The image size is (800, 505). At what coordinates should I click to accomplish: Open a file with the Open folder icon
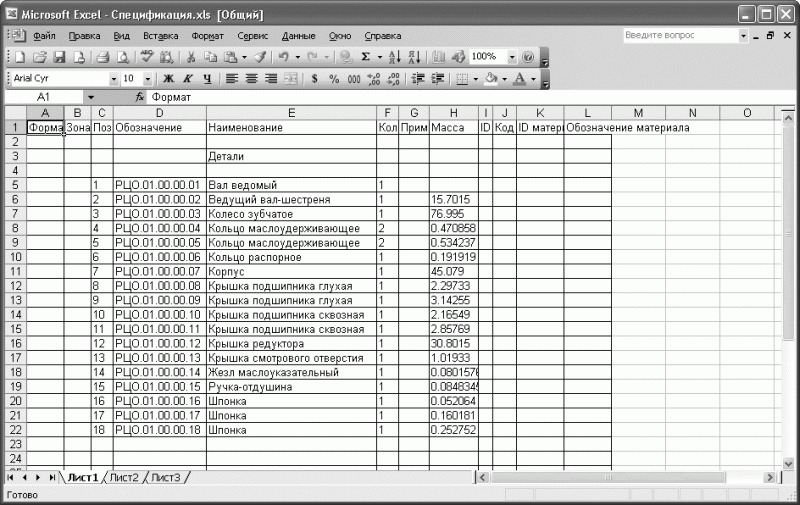tap(40, 57)
